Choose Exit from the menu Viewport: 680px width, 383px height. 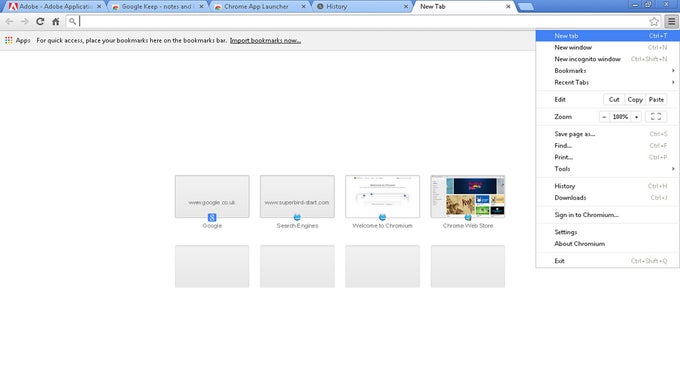tap(607, 261)
